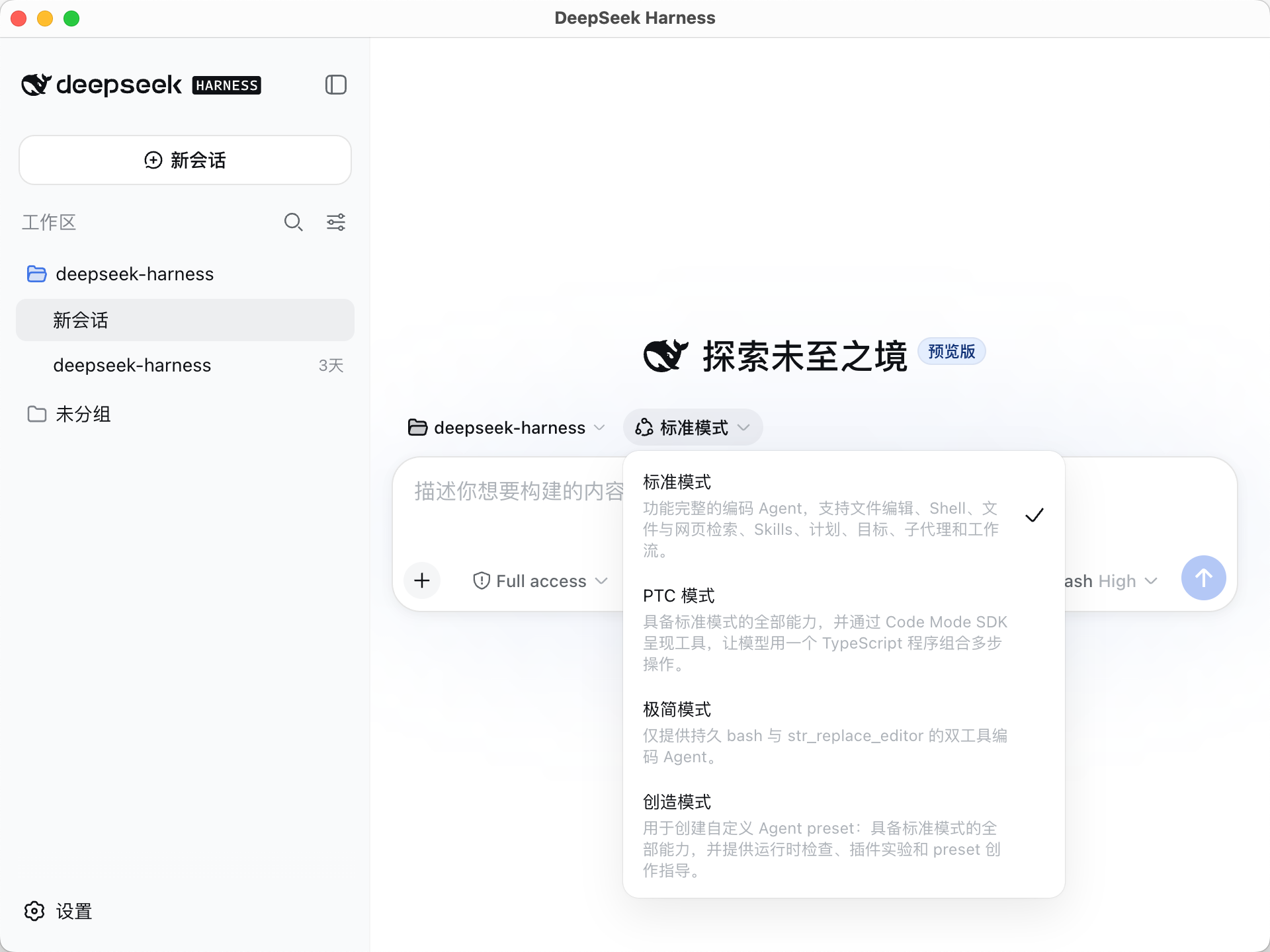The width and height of the screenshot is (1270, 952).
Task: Click the macOS green fullscreen button
Action: pos(71,19)
